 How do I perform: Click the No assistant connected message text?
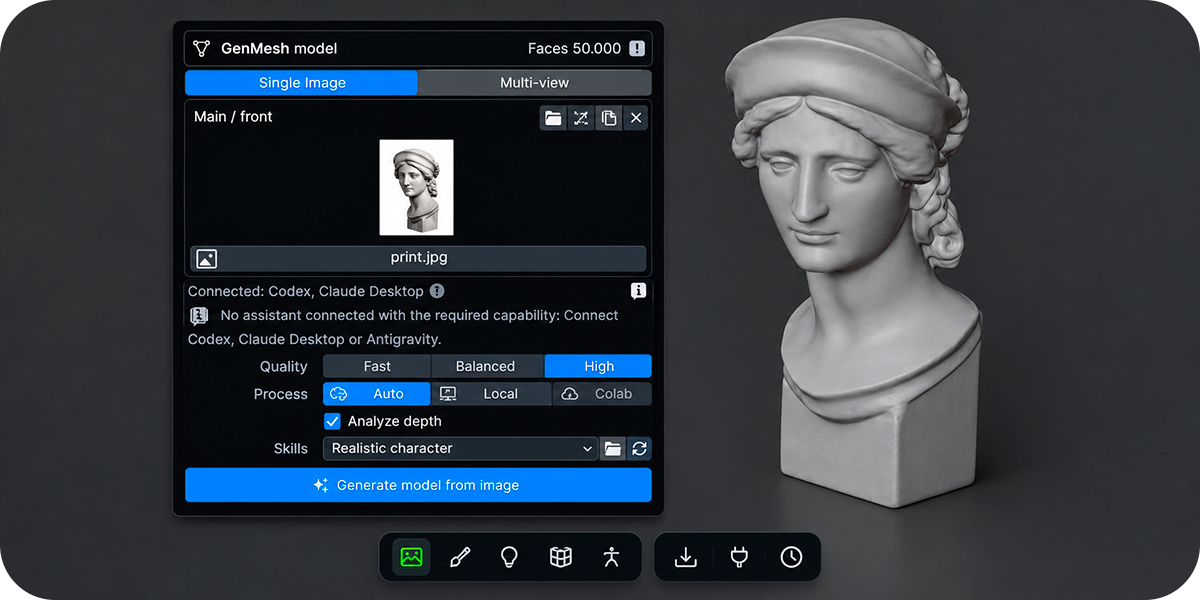tap(403, 327)
